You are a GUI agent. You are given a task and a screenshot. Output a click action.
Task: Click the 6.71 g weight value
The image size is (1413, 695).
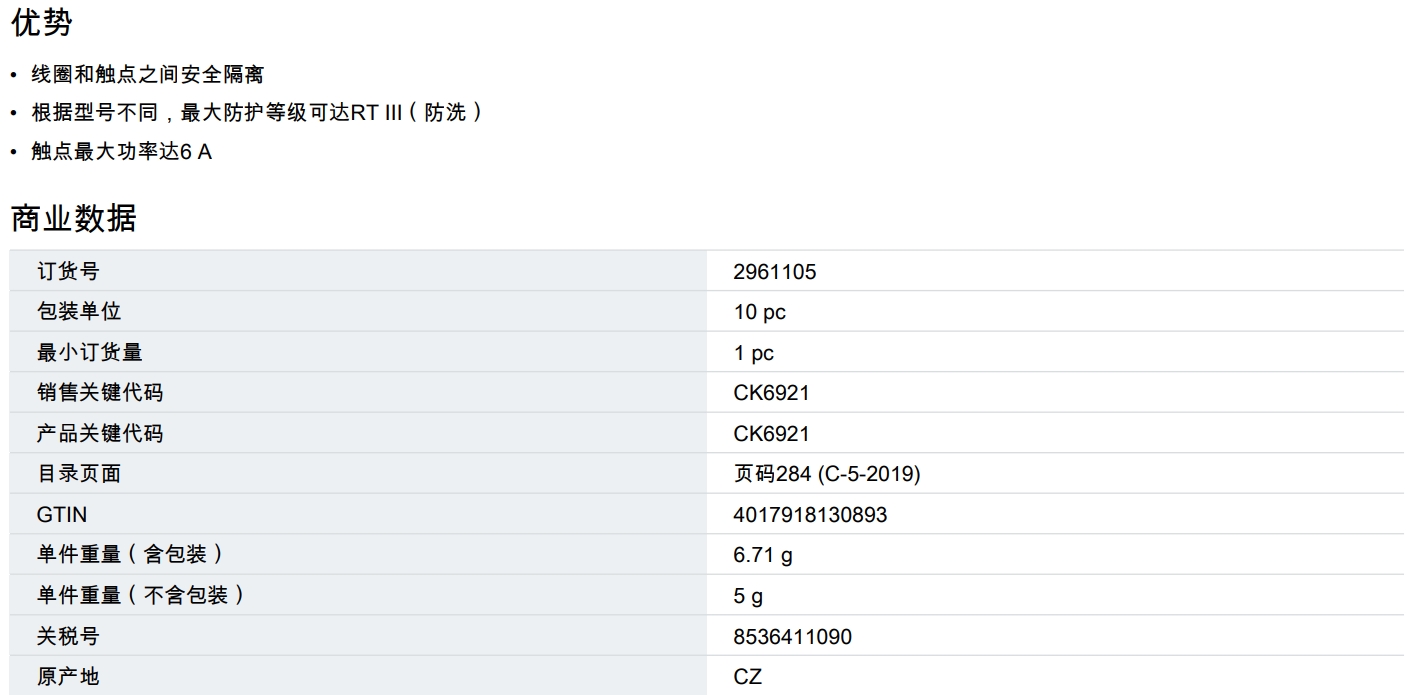[762, 555]
